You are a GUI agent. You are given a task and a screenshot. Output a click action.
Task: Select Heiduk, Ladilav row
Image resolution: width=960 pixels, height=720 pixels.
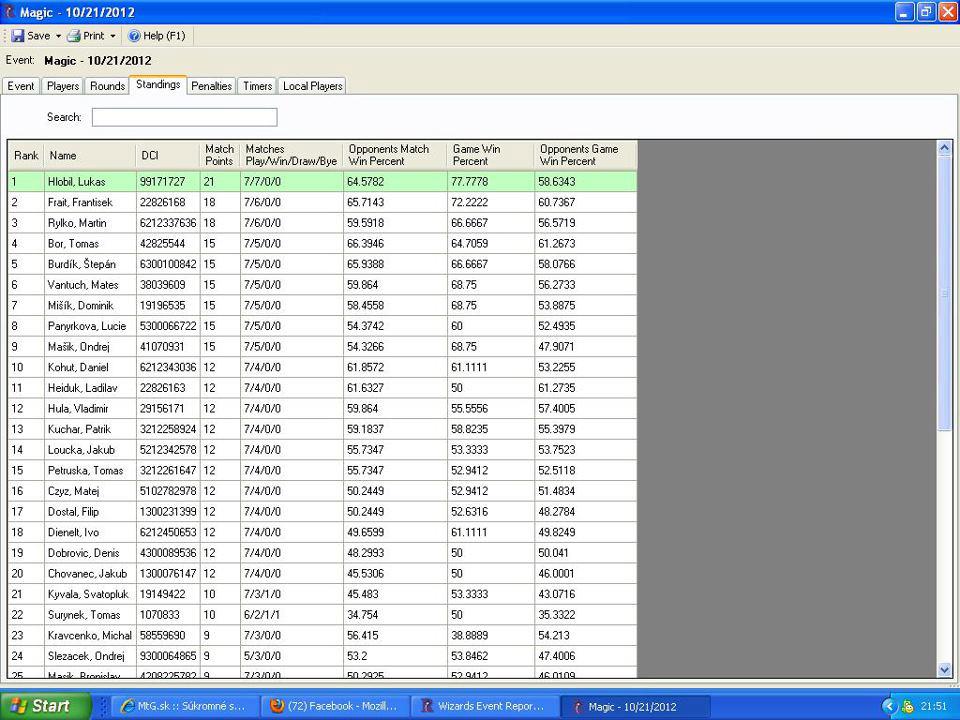(323, 388)
